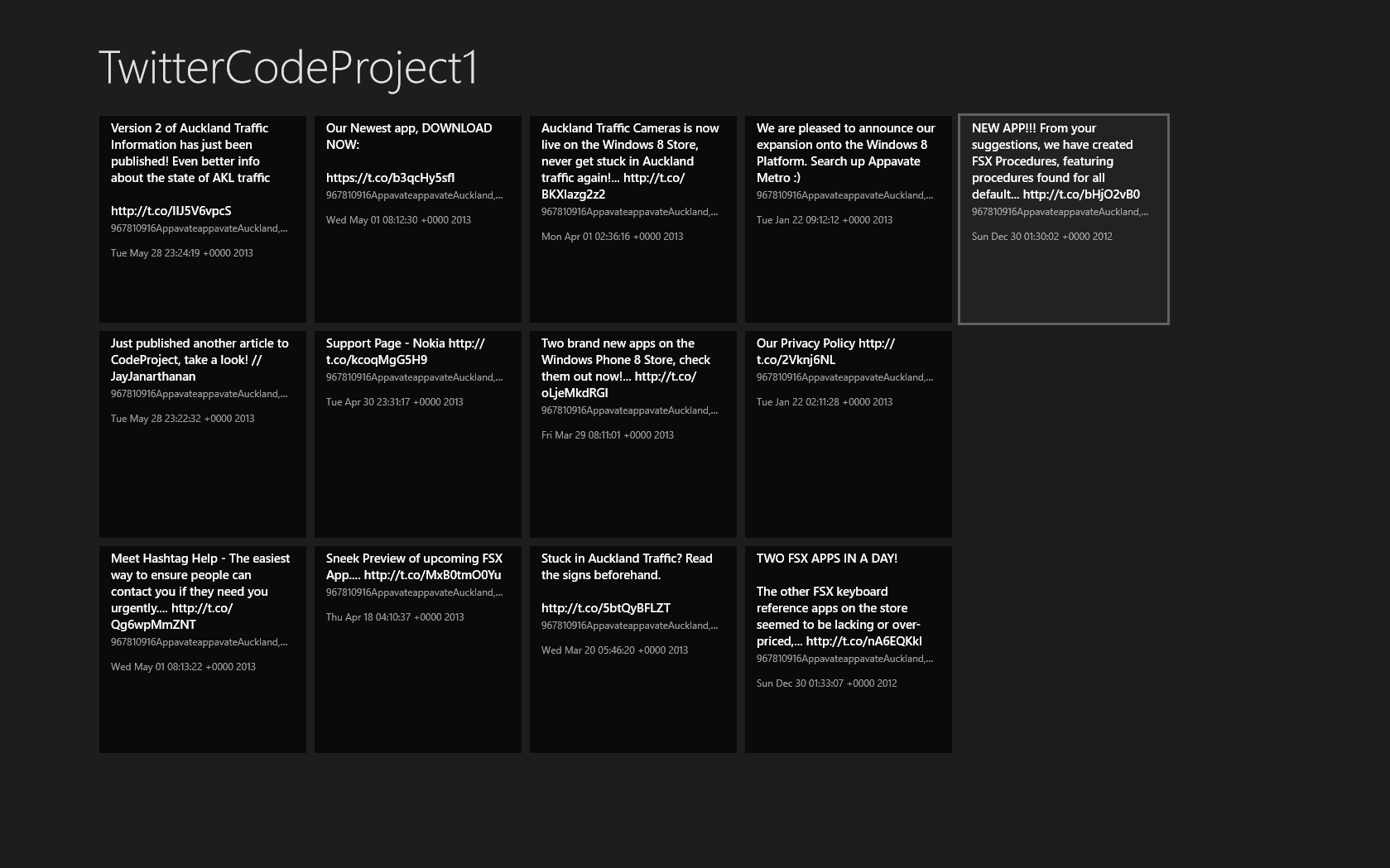Open the Windows Phone 8 Store apps tweet
Image resolution: width=1390 pixels, height=868 pixels.
tap(633, 434)
